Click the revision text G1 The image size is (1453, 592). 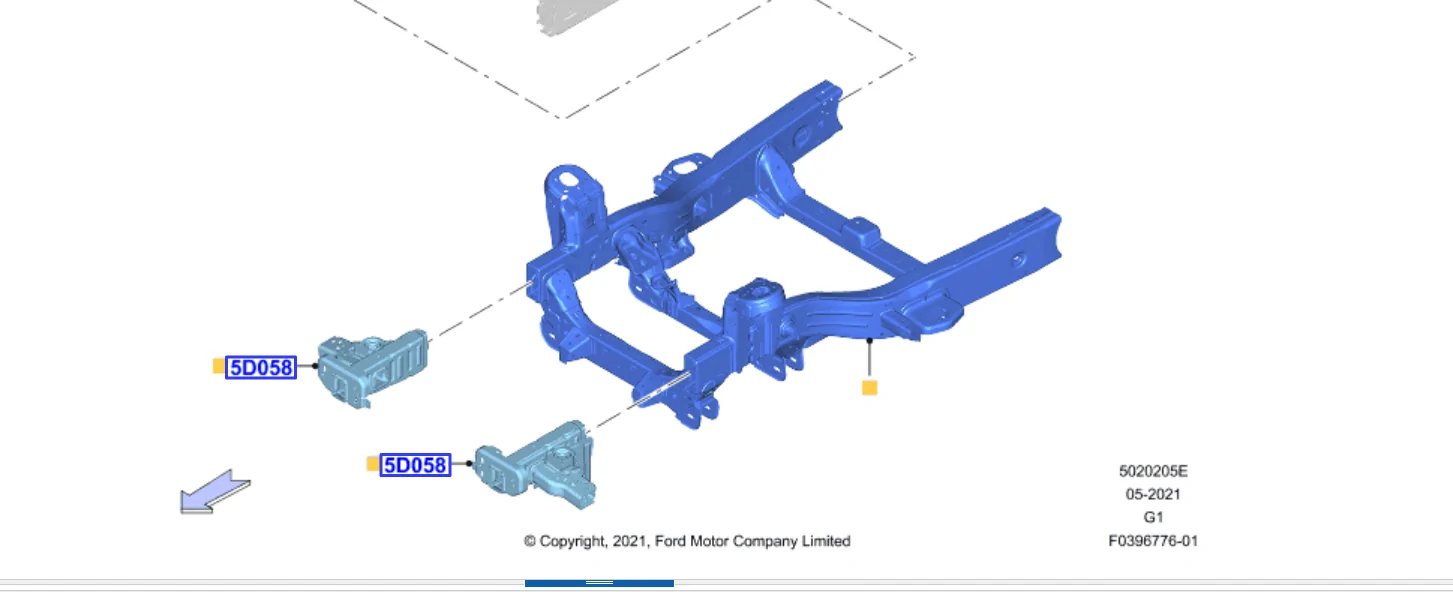pyautogui.click(x=1153, y=517)
